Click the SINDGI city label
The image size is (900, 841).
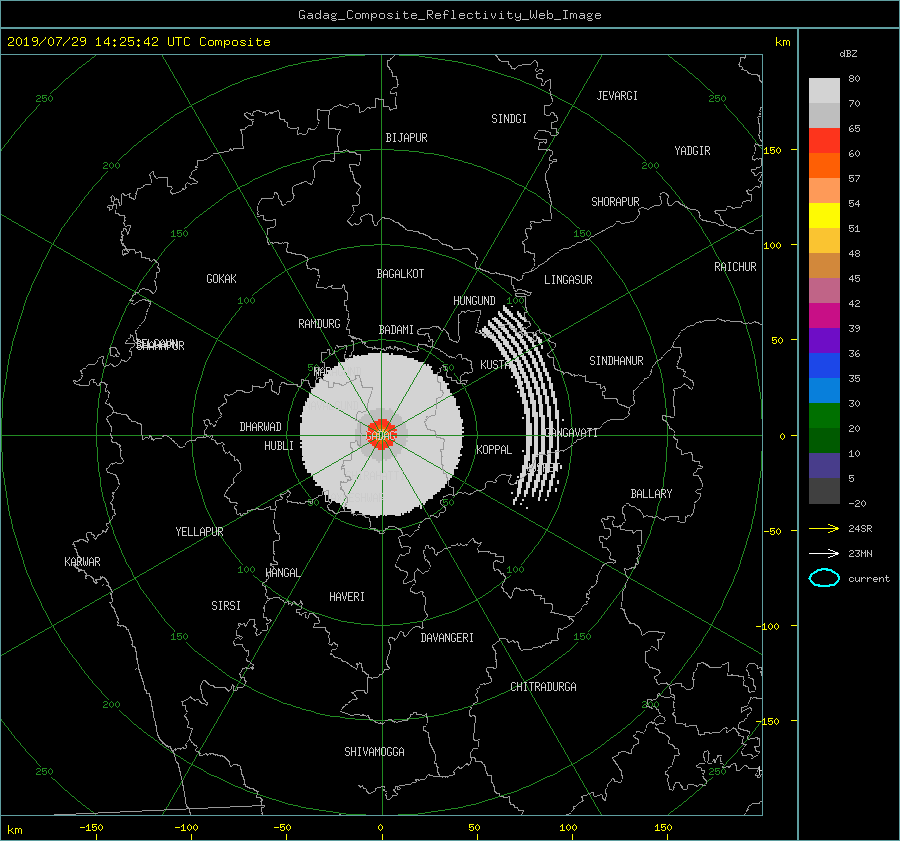509,119
